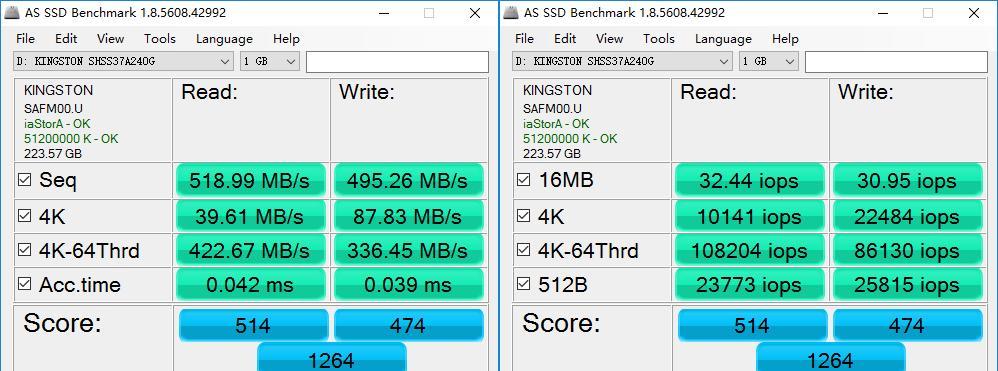Click the iaStorA - OK status in left window
Screen dimensions: 998x371
click(57, 123)
